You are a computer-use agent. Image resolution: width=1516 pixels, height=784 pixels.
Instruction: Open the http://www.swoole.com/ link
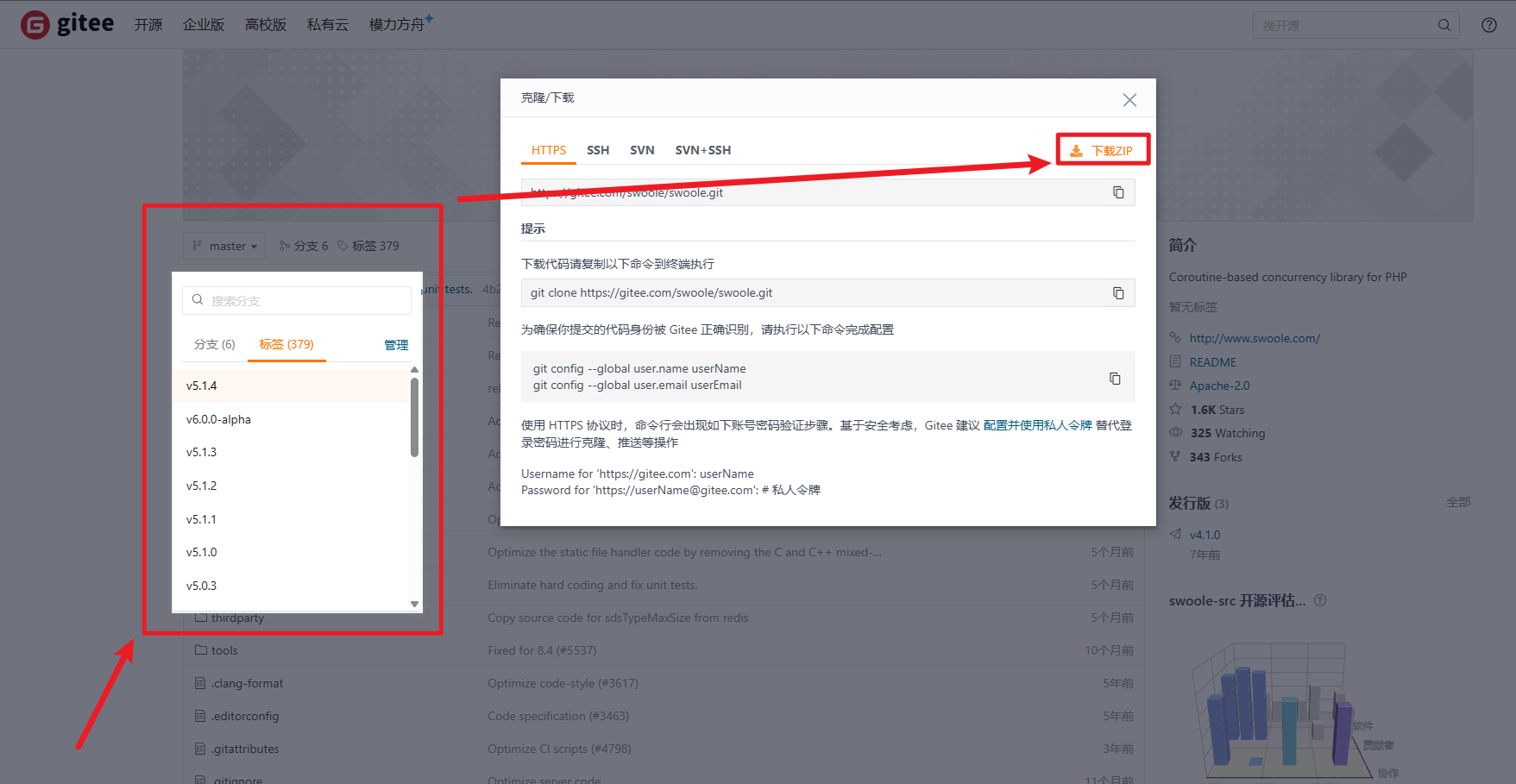tap(1254, 337)
